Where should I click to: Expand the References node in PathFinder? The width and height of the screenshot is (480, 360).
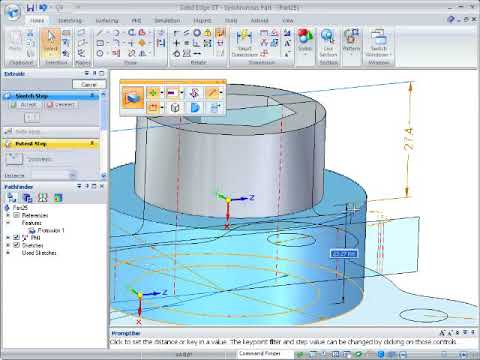[8, 215]
